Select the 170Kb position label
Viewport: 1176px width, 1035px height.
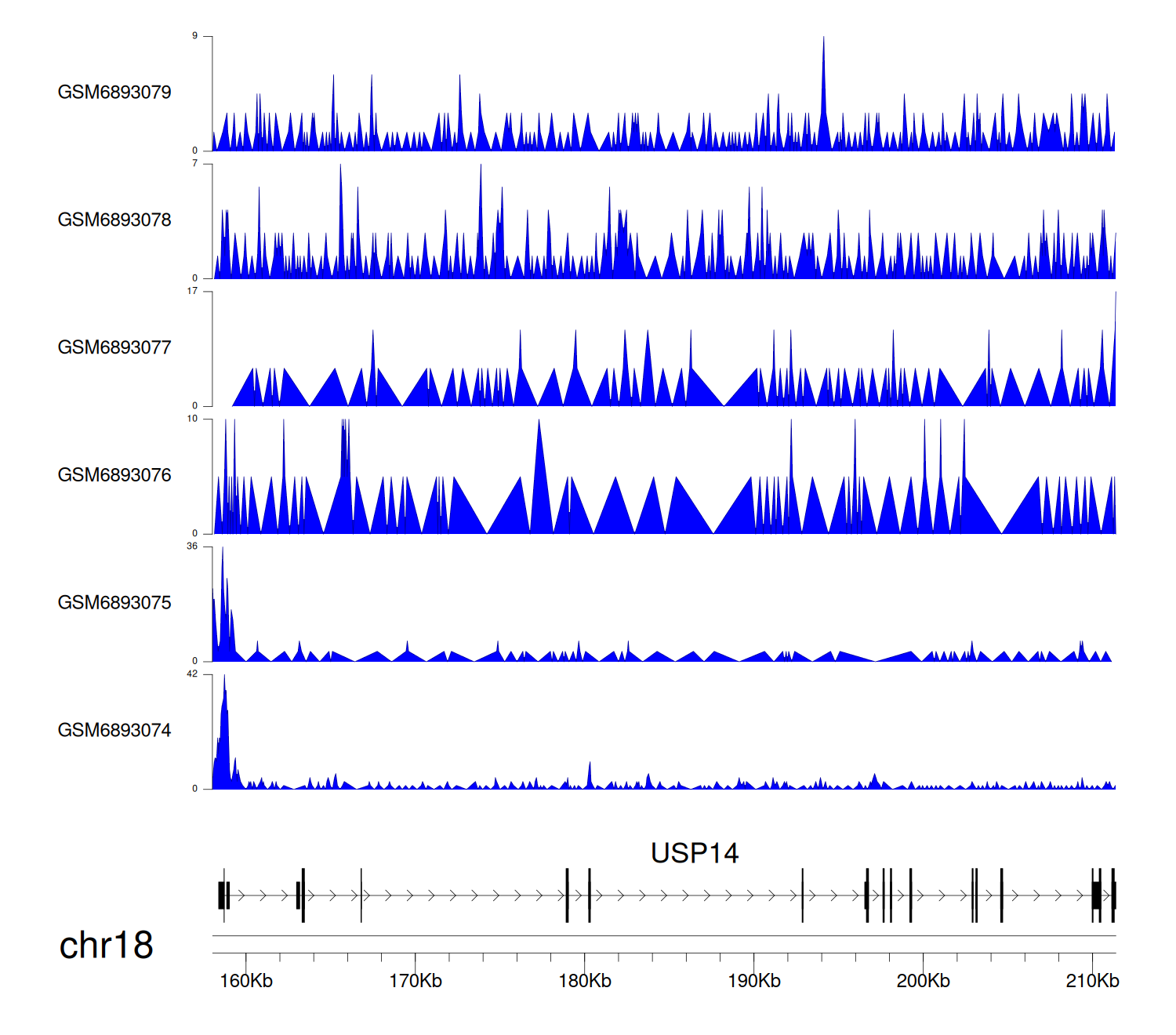[415, 981]
